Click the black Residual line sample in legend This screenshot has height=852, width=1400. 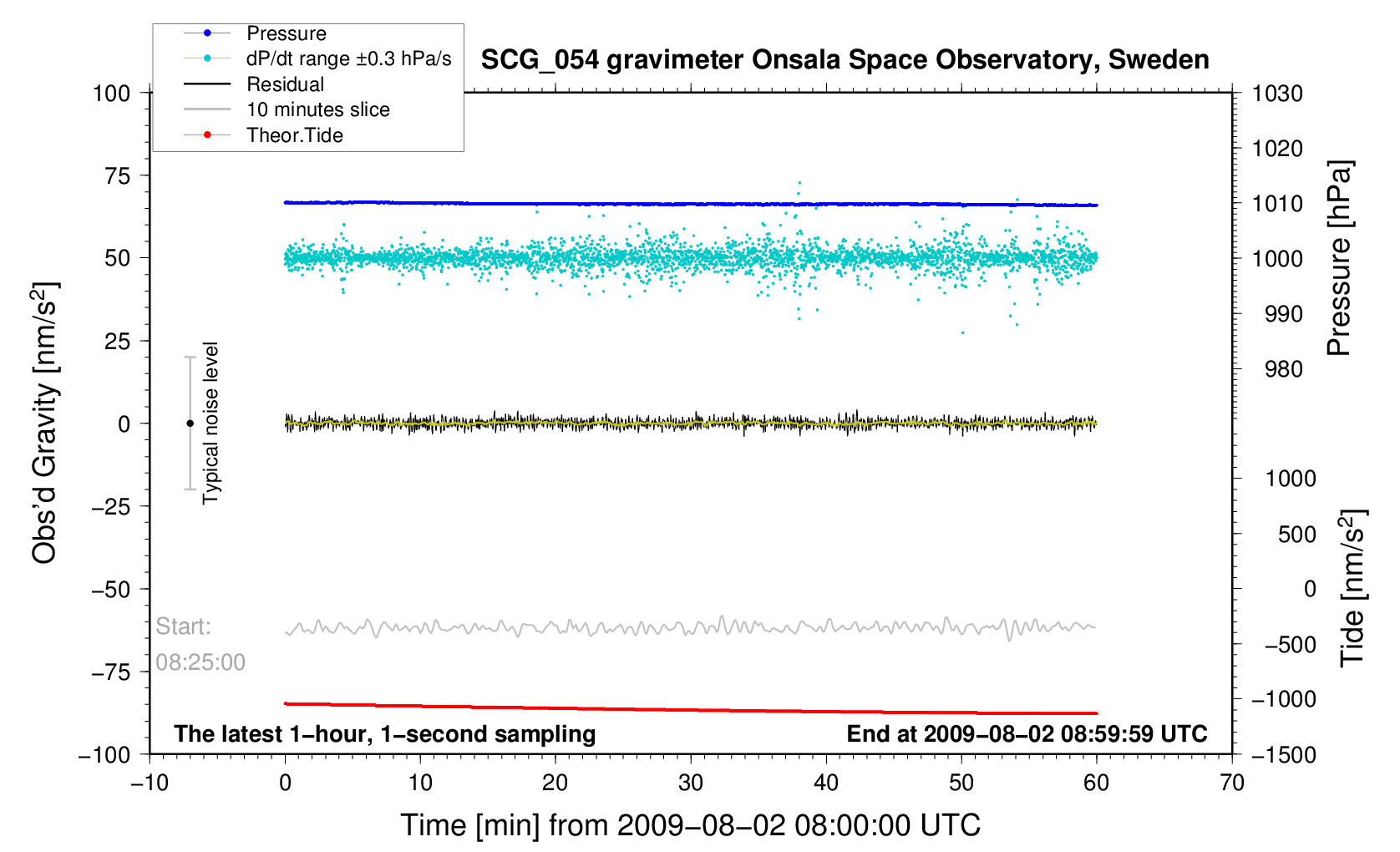click(207, 84)
